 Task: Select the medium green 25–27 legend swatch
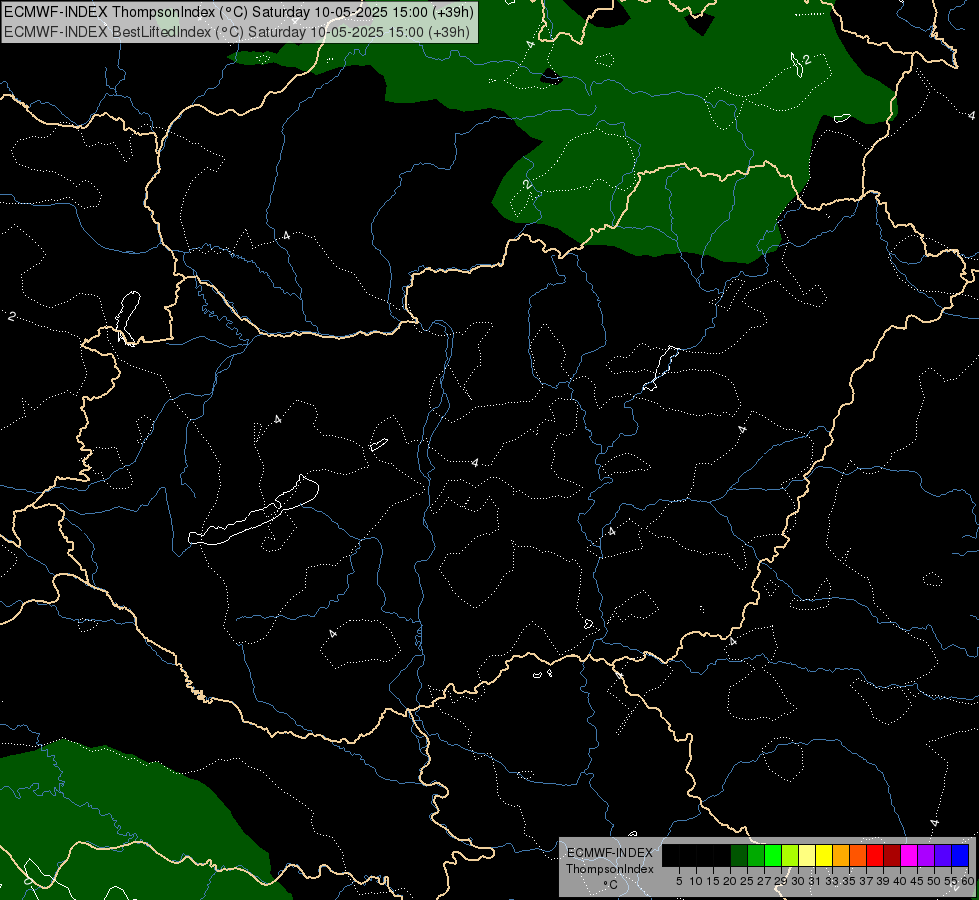click(756, 855)
